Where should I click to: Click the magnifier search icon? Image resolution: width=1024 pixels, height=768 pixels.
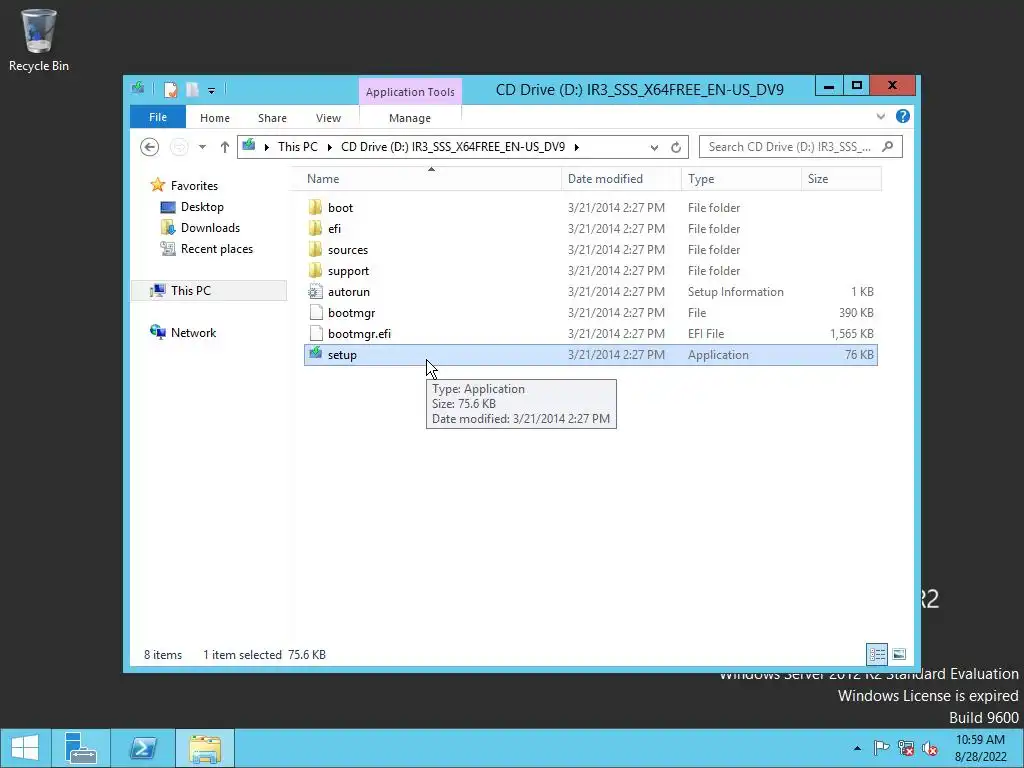[887, 147]
